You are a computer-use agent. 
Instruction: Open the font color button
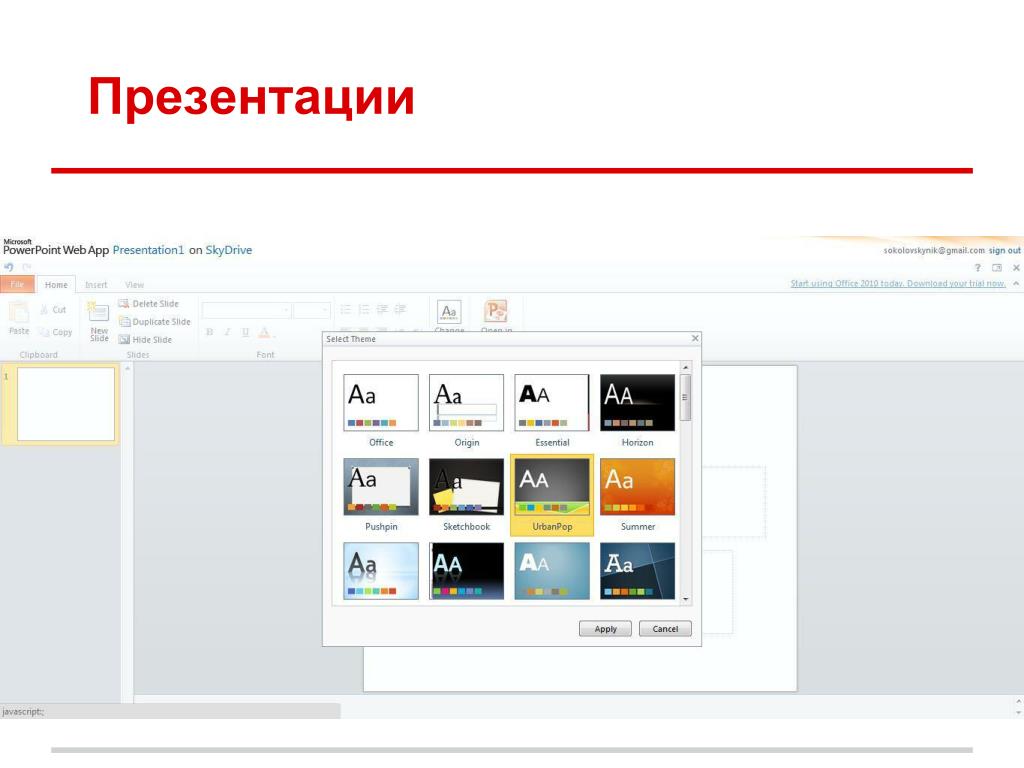pos(264,332)
